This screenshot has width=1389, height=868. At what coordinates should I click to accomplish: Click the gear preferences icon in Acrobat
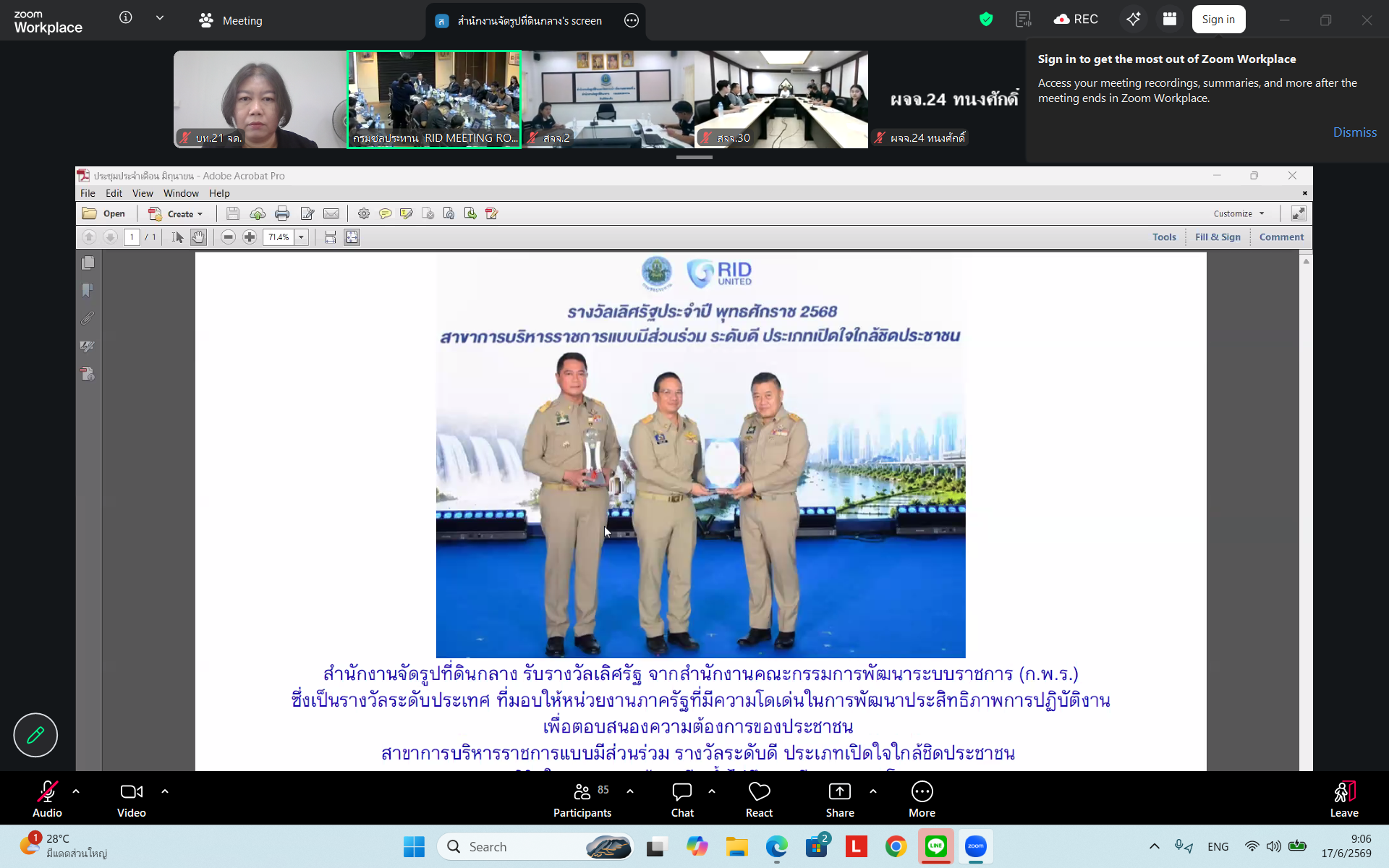click(364, 213)
